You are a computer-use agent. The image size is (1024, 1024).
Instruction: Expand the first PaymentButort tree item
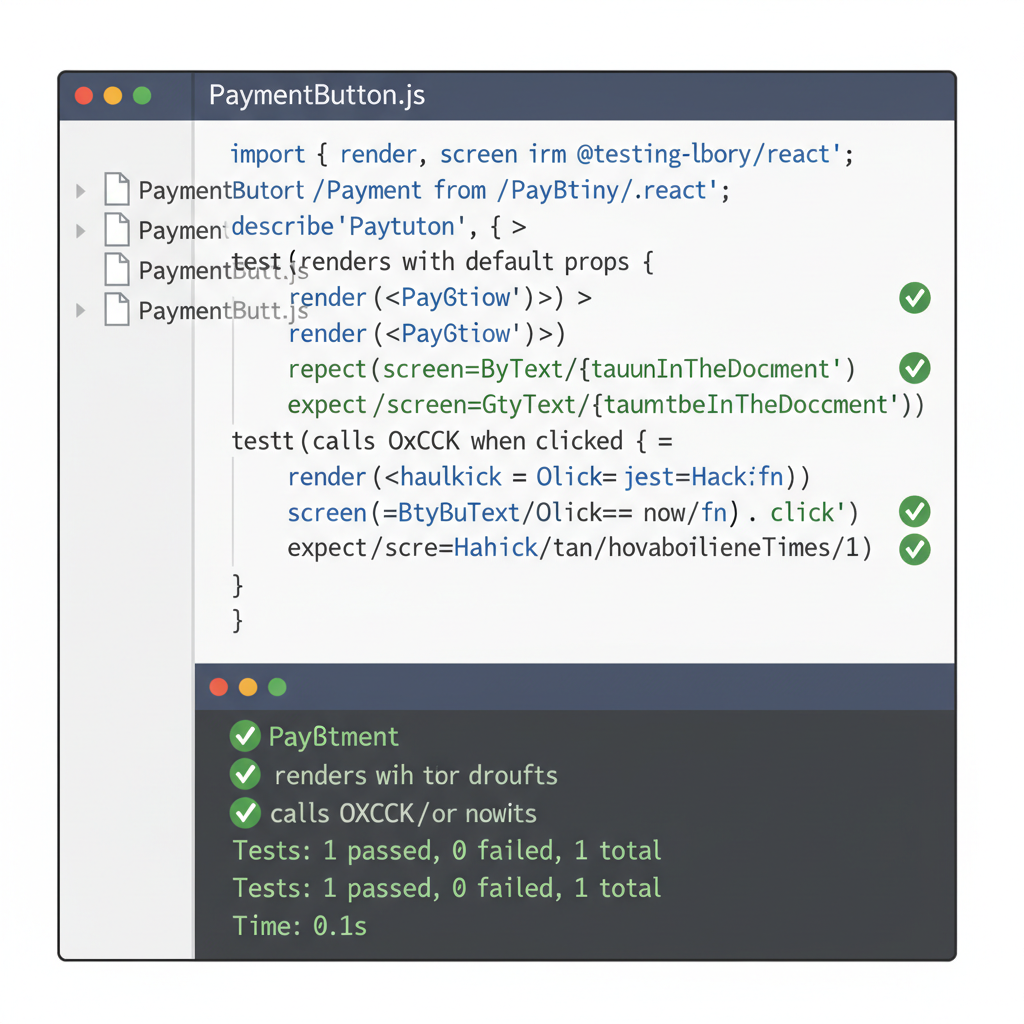(x=81, y=192)
